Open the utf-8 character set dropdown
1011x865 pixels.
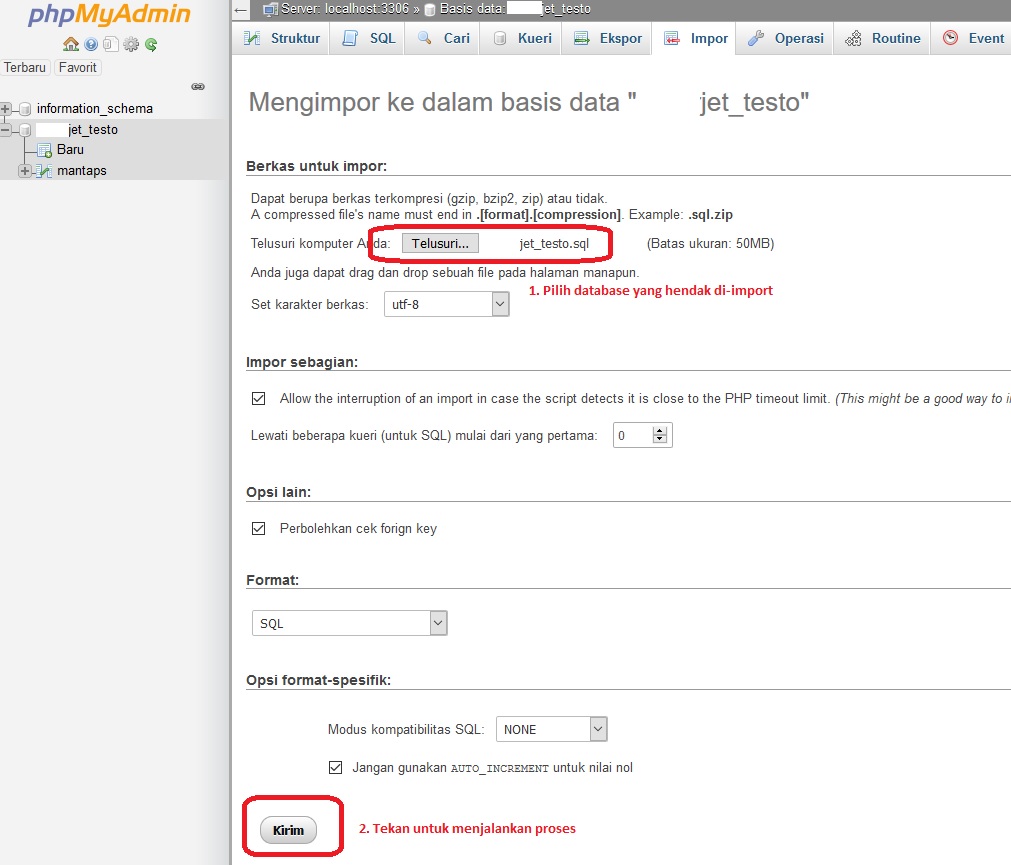tap(446, 304)
